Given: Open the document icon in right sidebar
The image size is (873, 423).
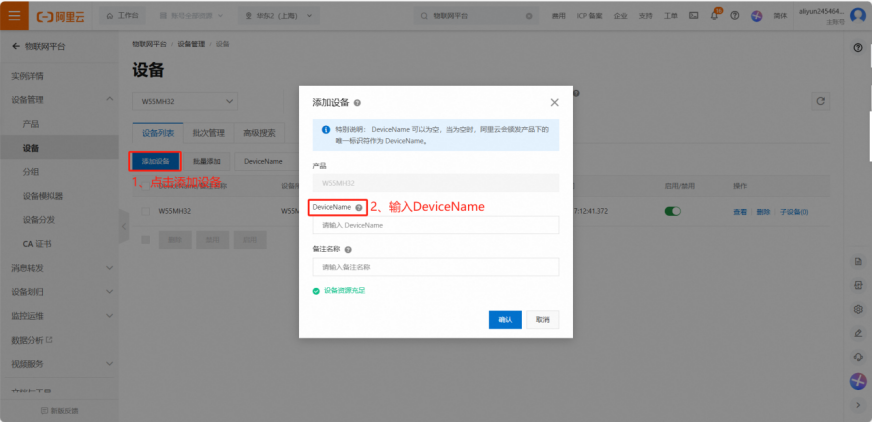Looking at the screenshot, I should [x=858, y=262].
